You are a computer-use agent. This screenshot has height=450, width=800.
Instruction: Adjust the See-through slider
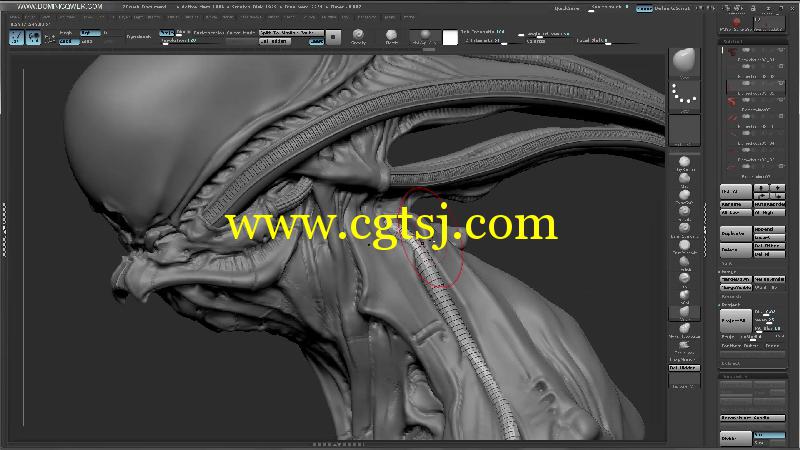pyautogui.click(x=609, y=8)
